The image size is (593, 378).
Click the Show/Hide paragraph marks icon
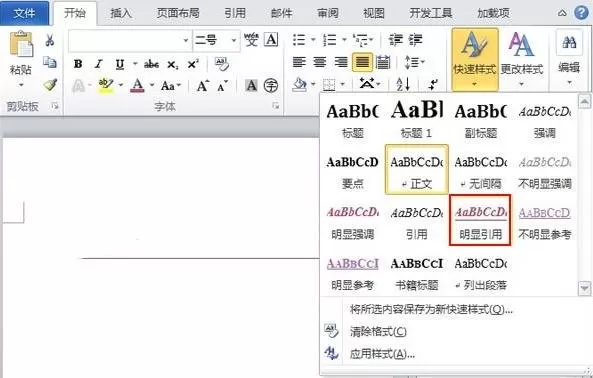(433, 84)
